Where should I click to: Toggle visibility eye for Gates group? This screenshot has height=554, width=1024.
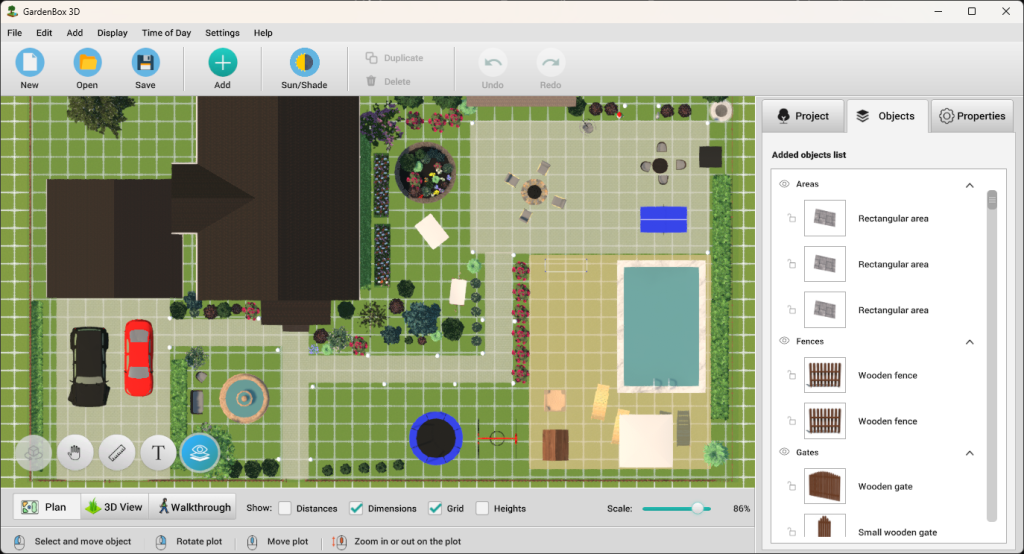coord(784,452)
